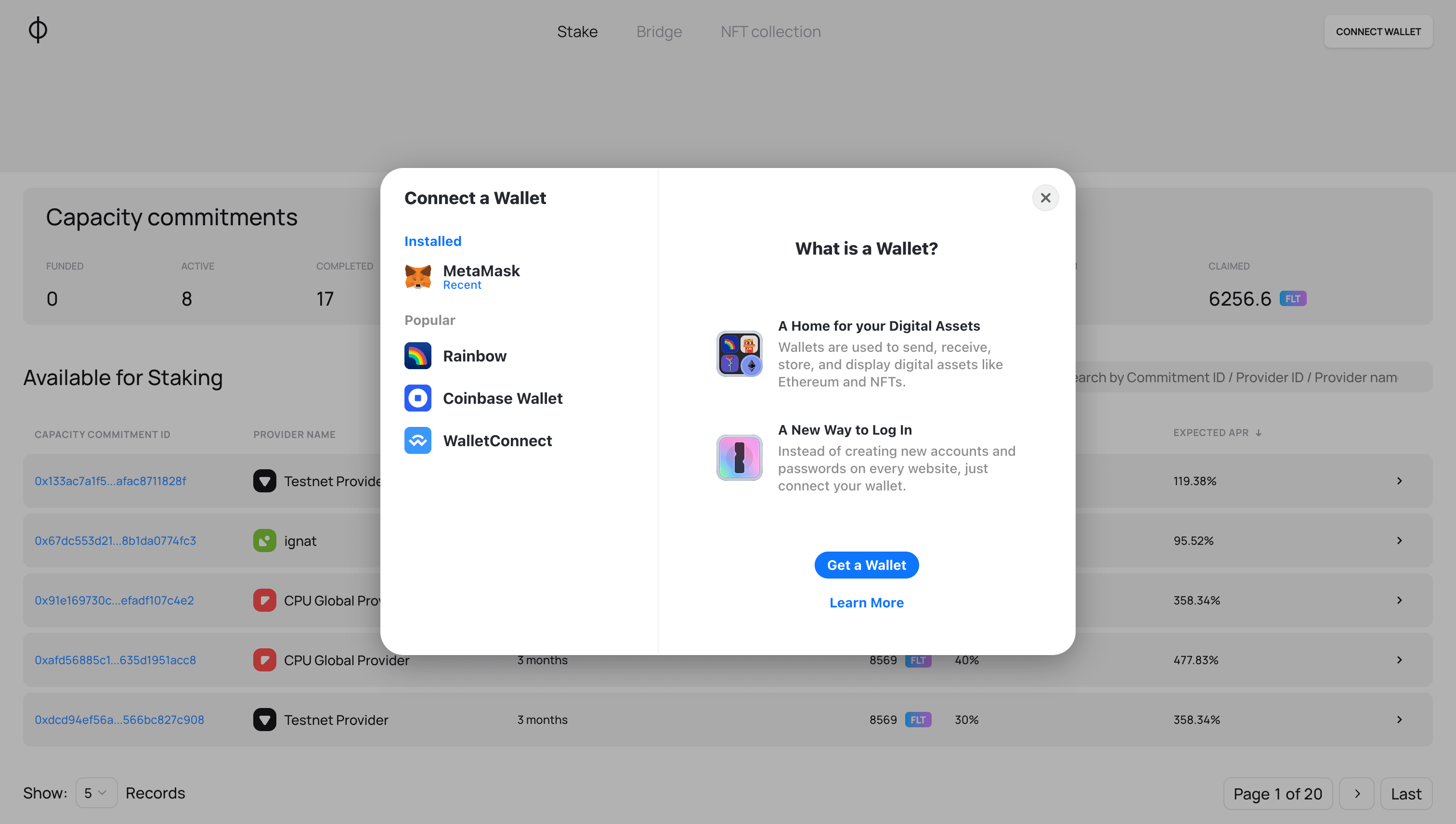
Task: Click the Coinbase Wallet icon
Action: click(418, 398)
